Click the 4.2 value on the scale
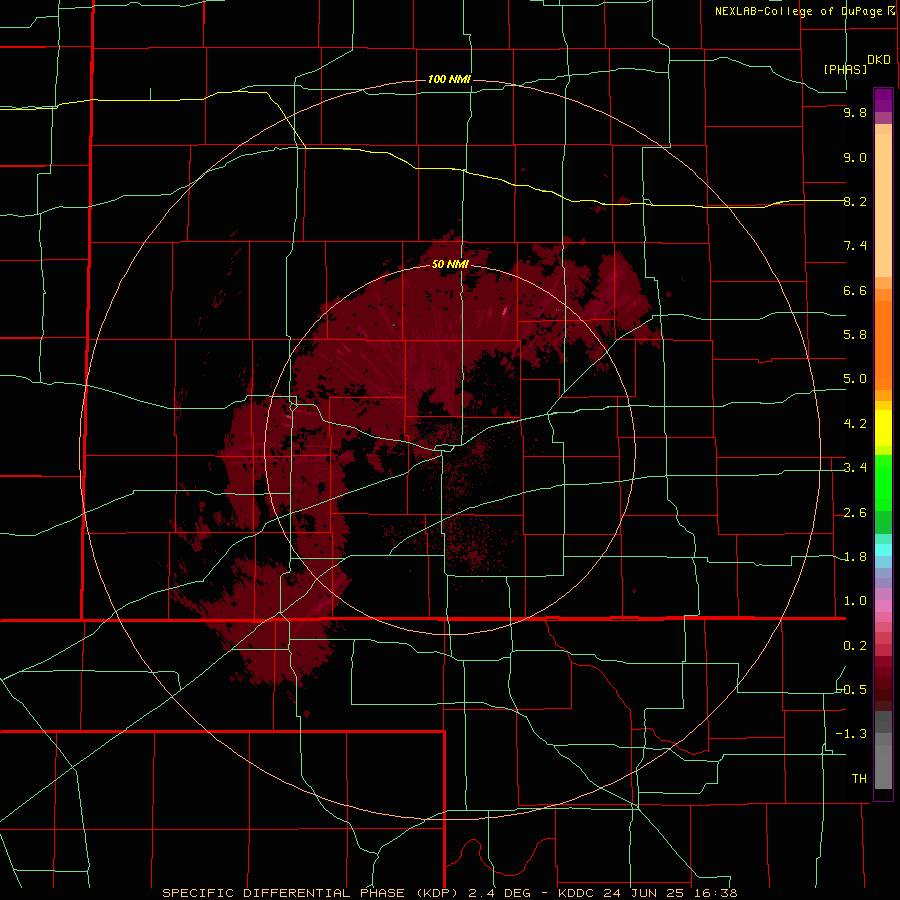 [x=855, y=424]
